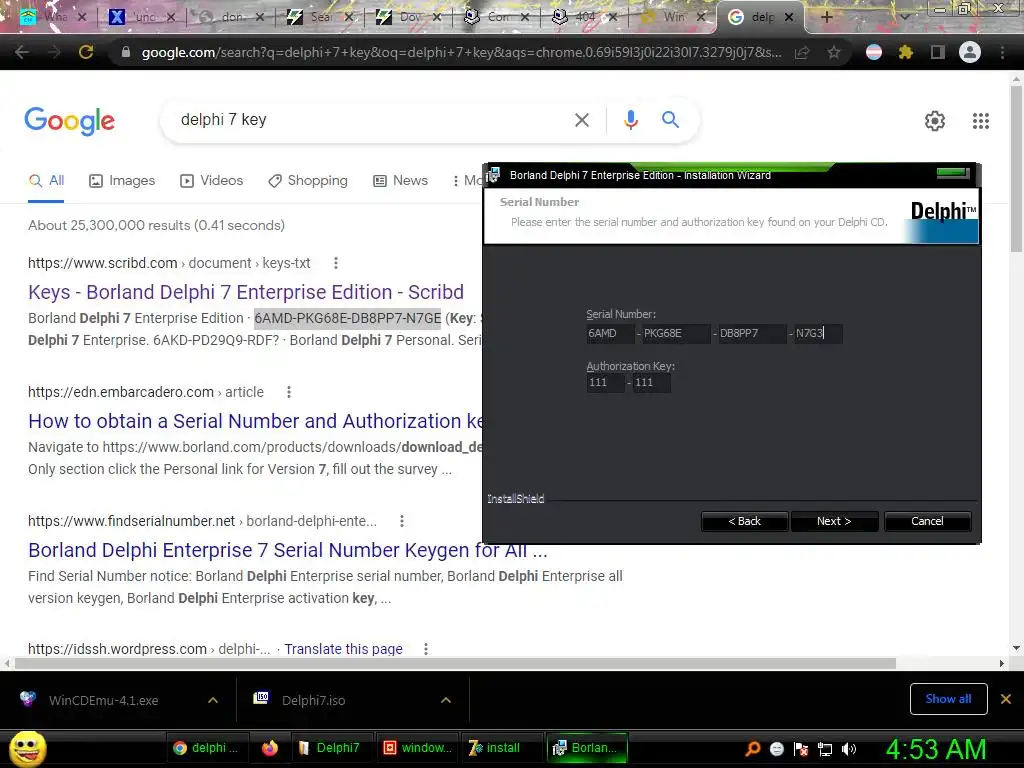Open the More search filters menu
Image resolution: width=1024 pixels, height=768 pixels.
coord(468,181)
